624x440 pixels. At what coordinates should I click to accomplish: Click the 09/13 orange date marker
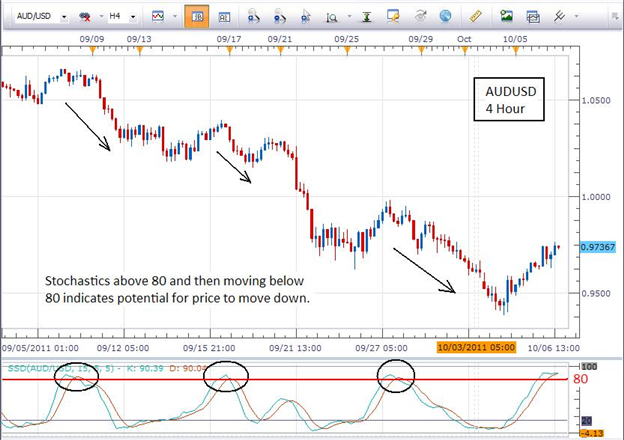click(x=139, y=50)
